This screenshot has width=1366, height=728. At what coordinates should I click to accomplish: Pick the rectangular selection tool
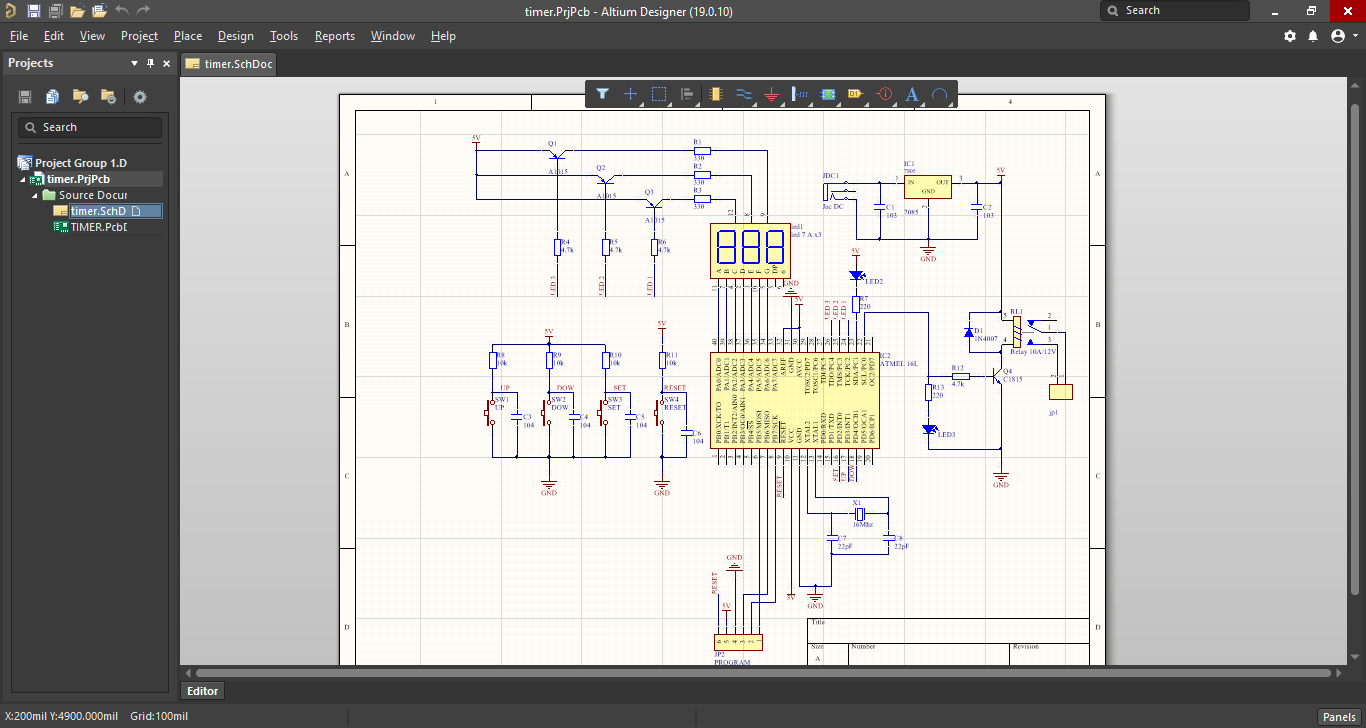click(659, 94)
